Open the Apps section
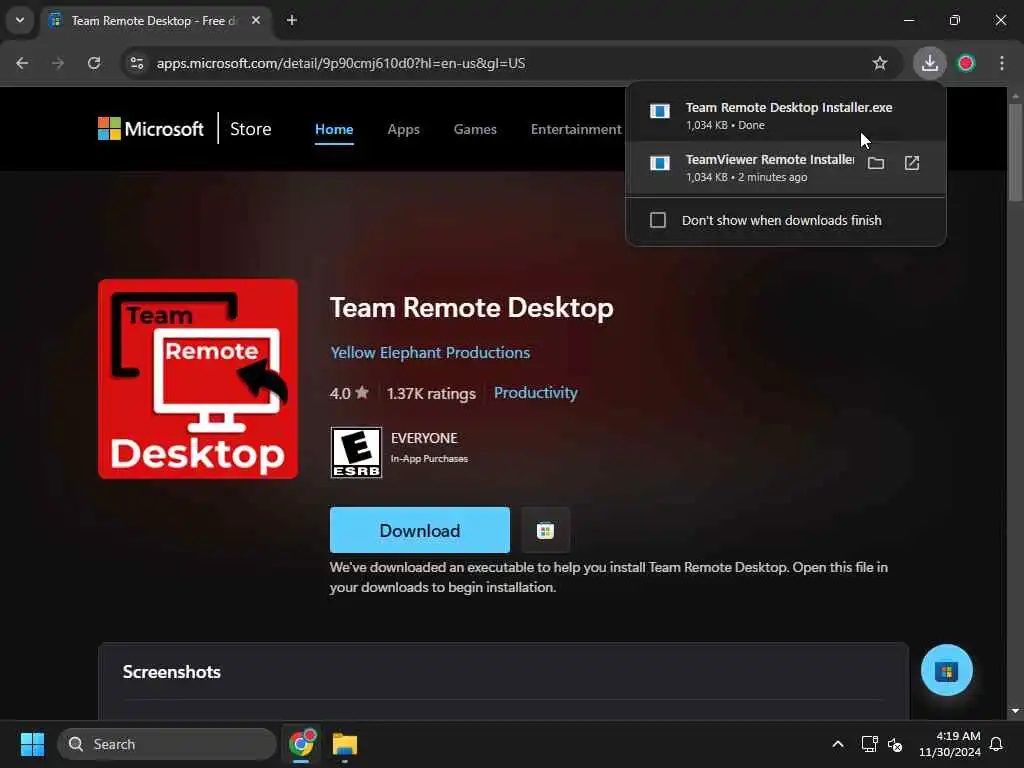 [x=404, y=129]
